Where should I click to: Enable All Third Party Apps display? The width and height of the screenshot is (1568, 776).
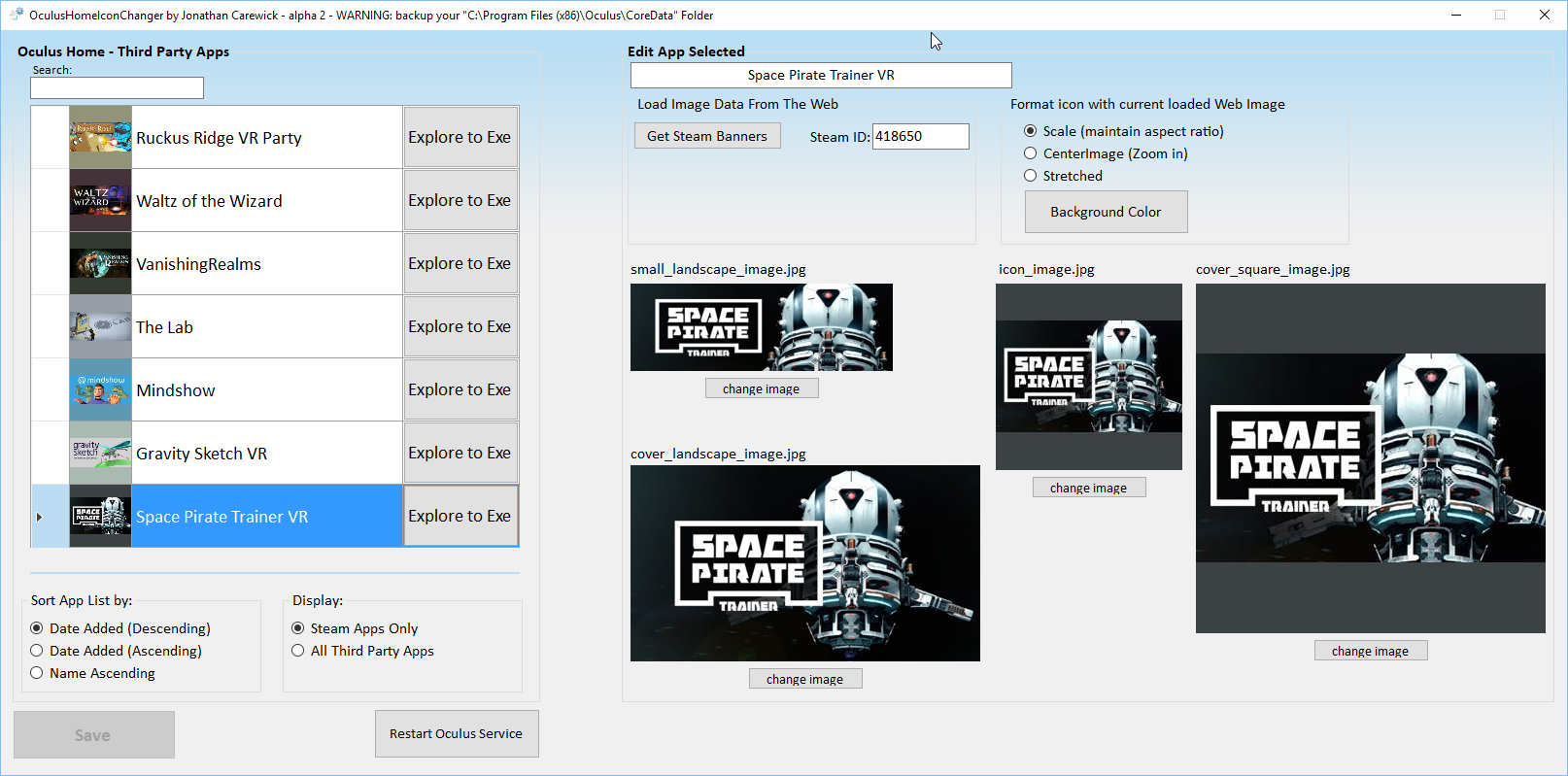[298, 651]
